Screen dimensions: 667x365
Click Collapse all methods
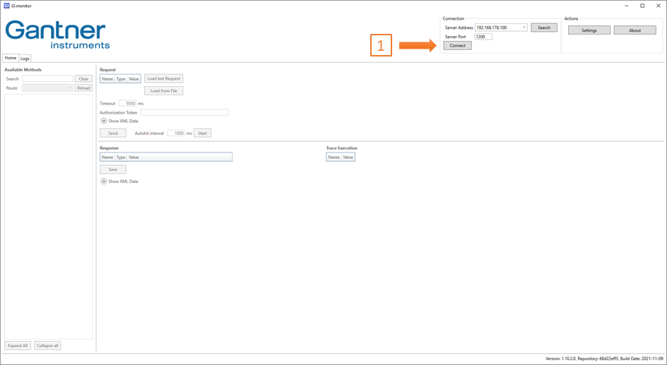(x=48, y=345)
